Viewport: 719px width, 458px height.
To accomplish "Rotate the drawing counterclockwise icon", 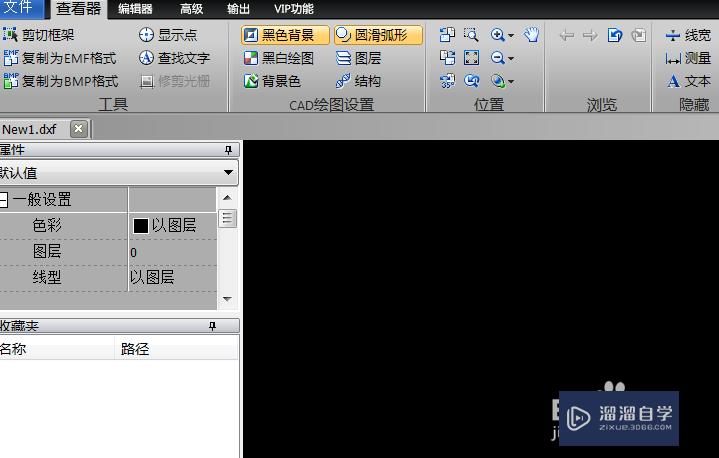I will pos(447,35).
